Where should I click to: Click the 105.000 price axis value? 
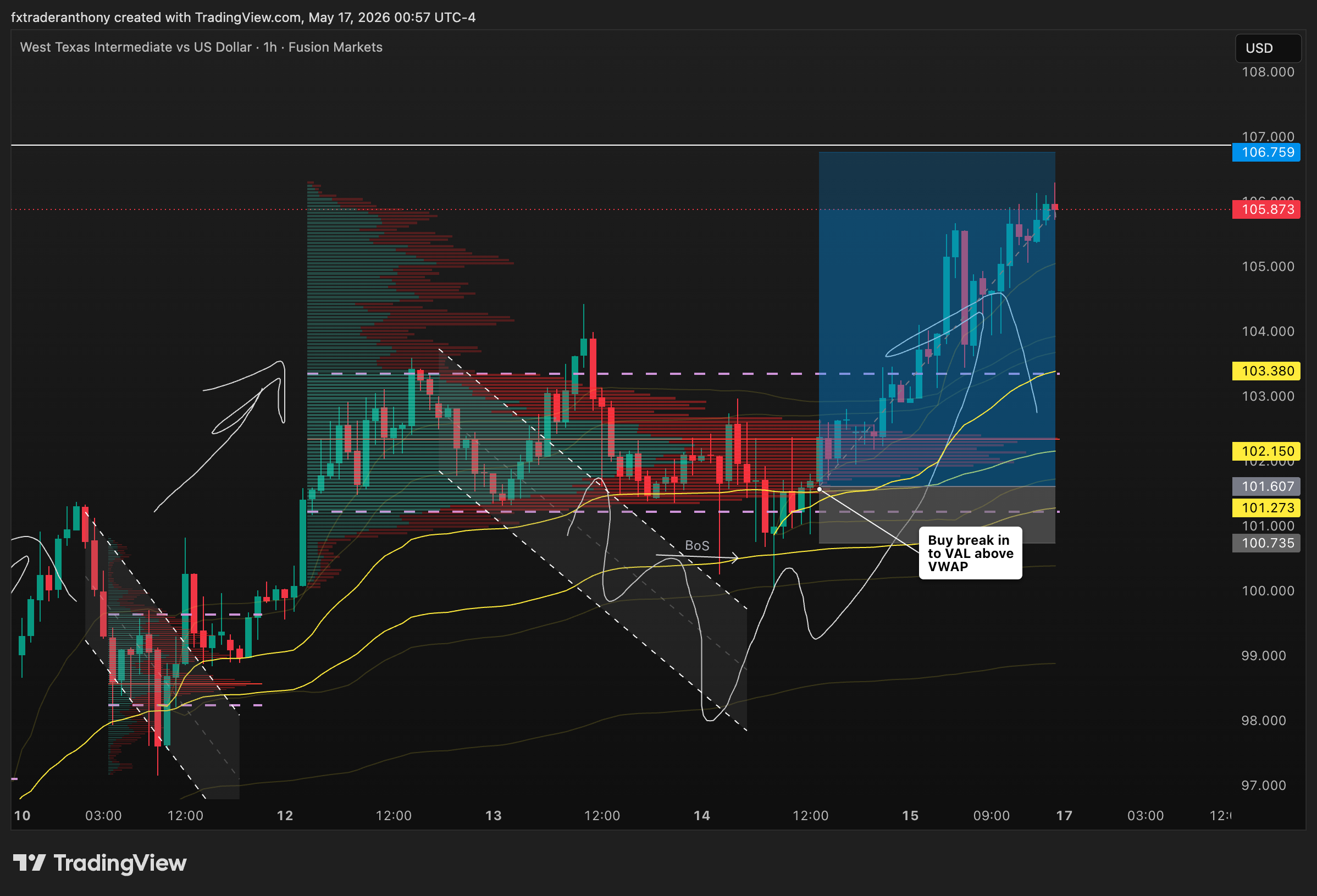[1268, 267]
